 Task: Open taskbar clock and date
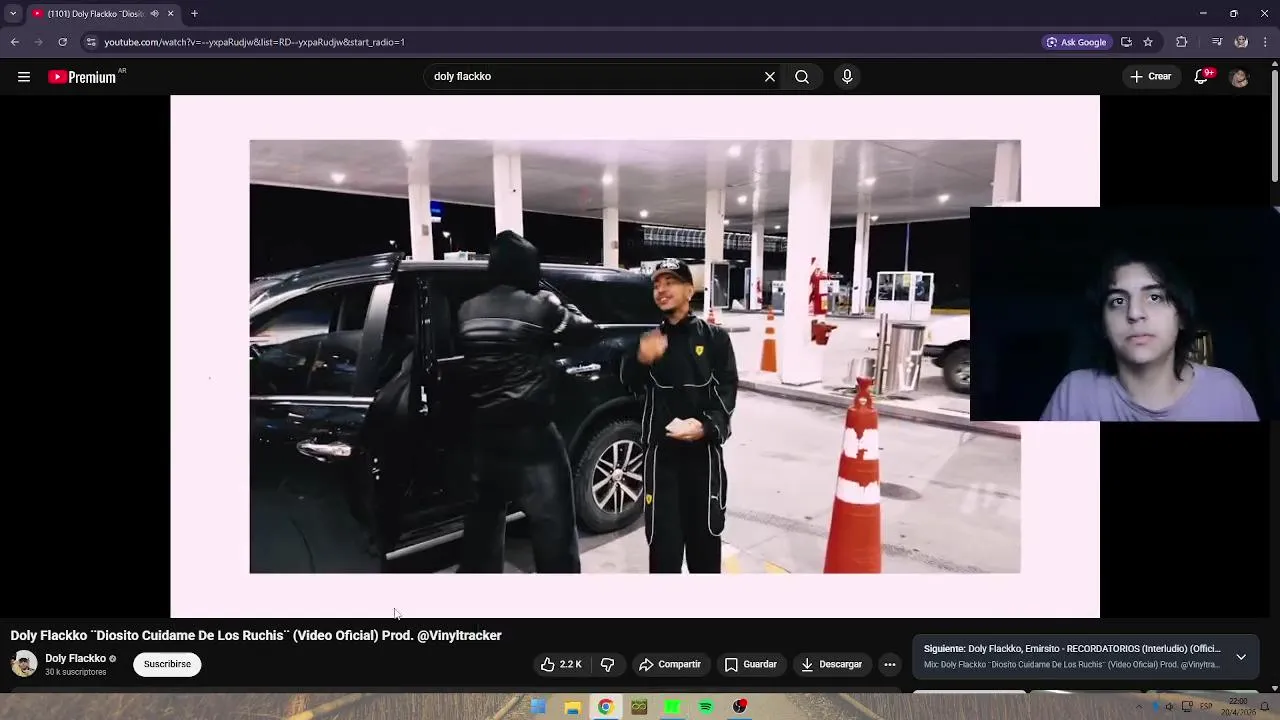[1240, 707]
